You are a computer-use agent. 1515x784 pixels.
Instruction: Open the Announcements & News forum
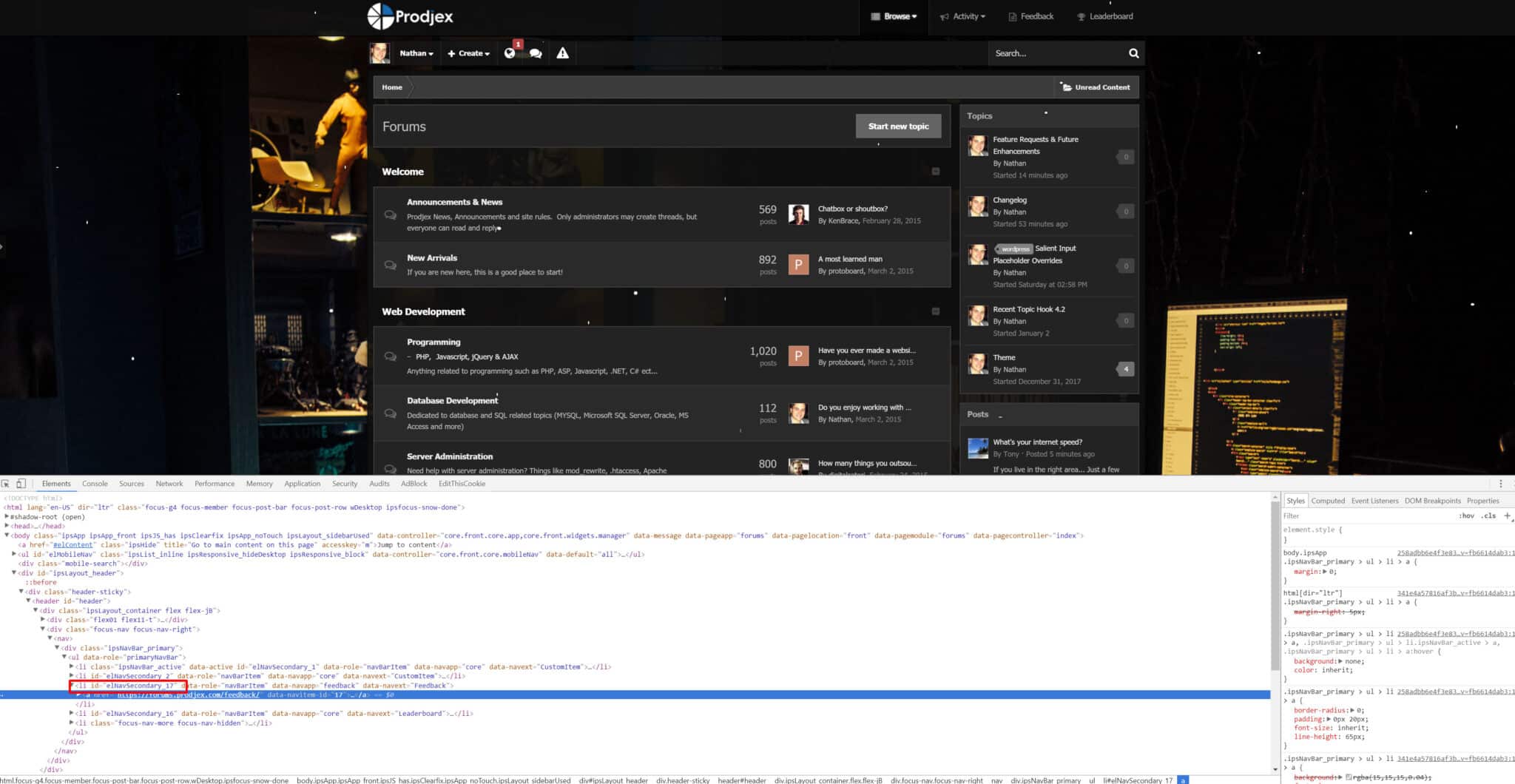454,202
